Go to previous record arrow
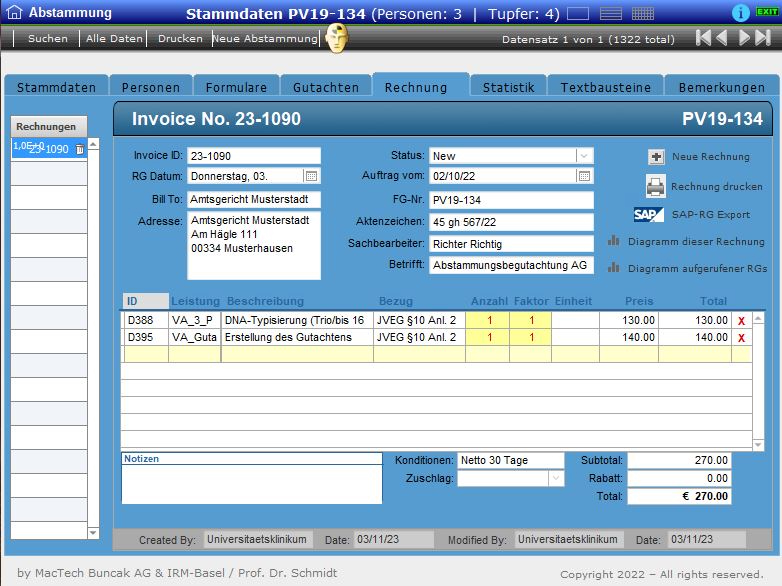782x586 pixels. coord(722,38)
